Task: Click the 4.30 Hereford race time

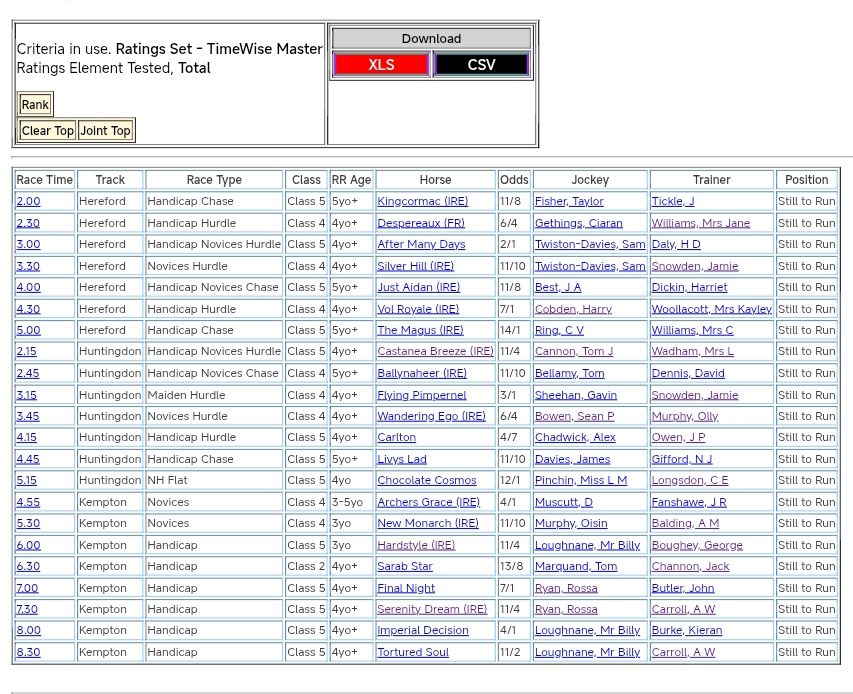Action: coord(28,309)
